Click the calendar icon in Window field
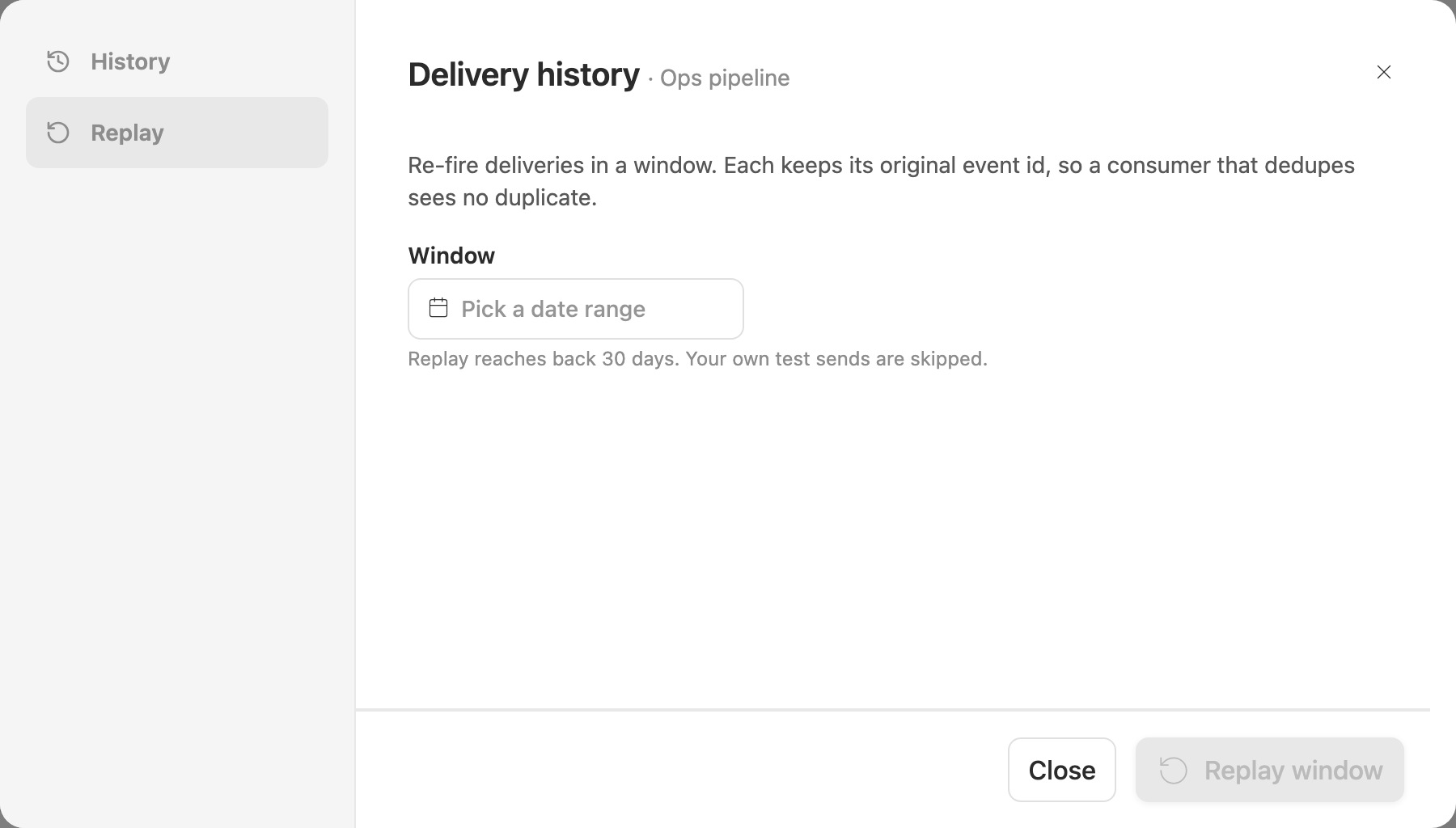The width and height of the screenshot is (1456, 828). point(438,308)
